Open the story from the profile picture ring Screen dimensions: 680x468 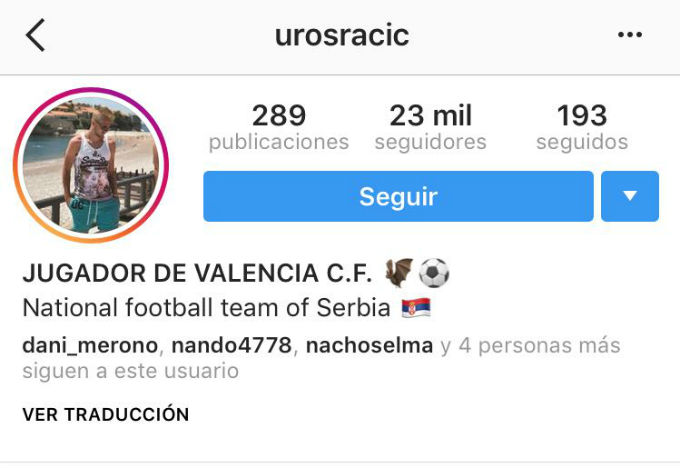pyautogui.click(x=91, y=165)
